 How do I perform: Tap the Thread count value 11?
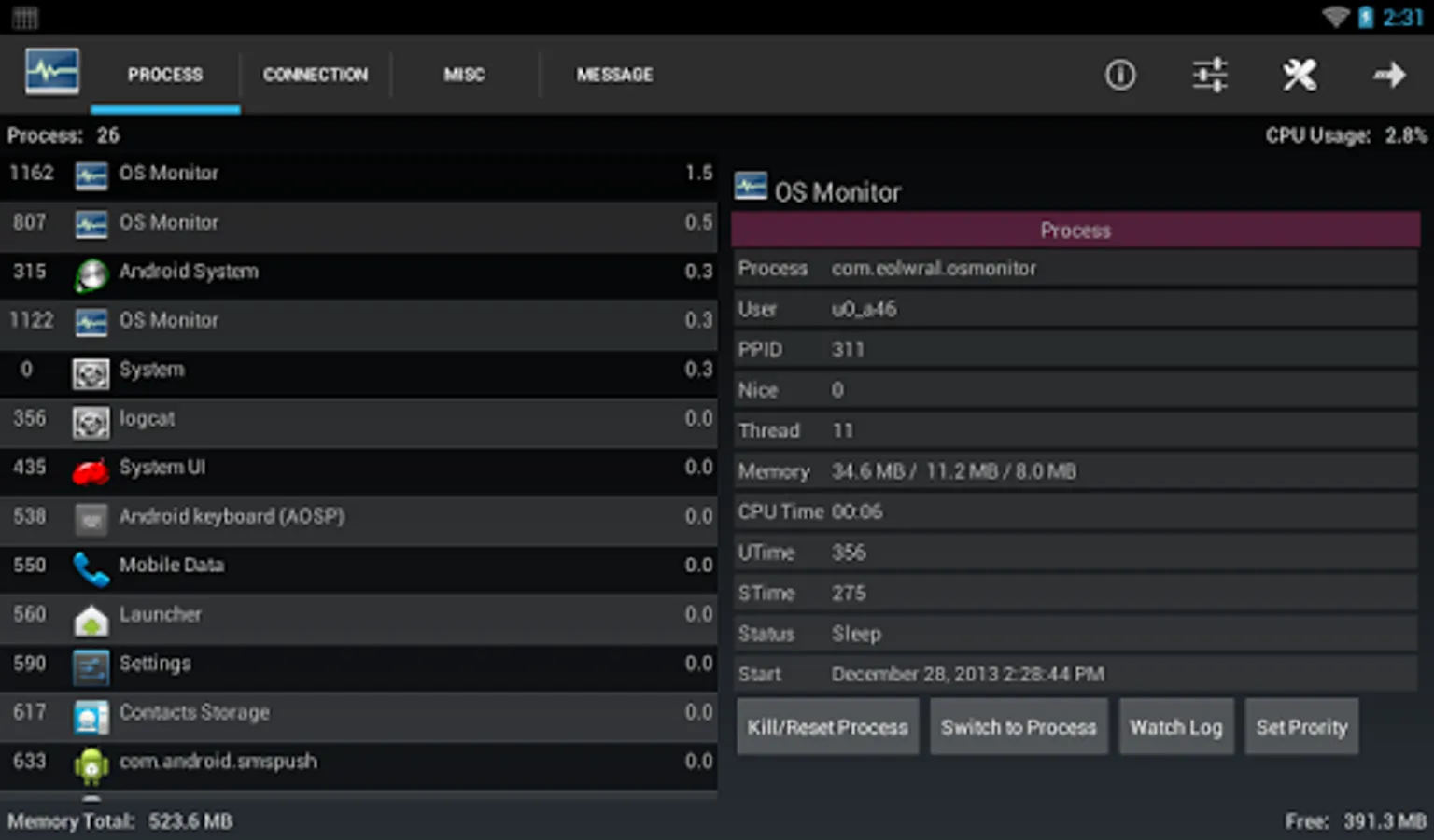(842, 430)
